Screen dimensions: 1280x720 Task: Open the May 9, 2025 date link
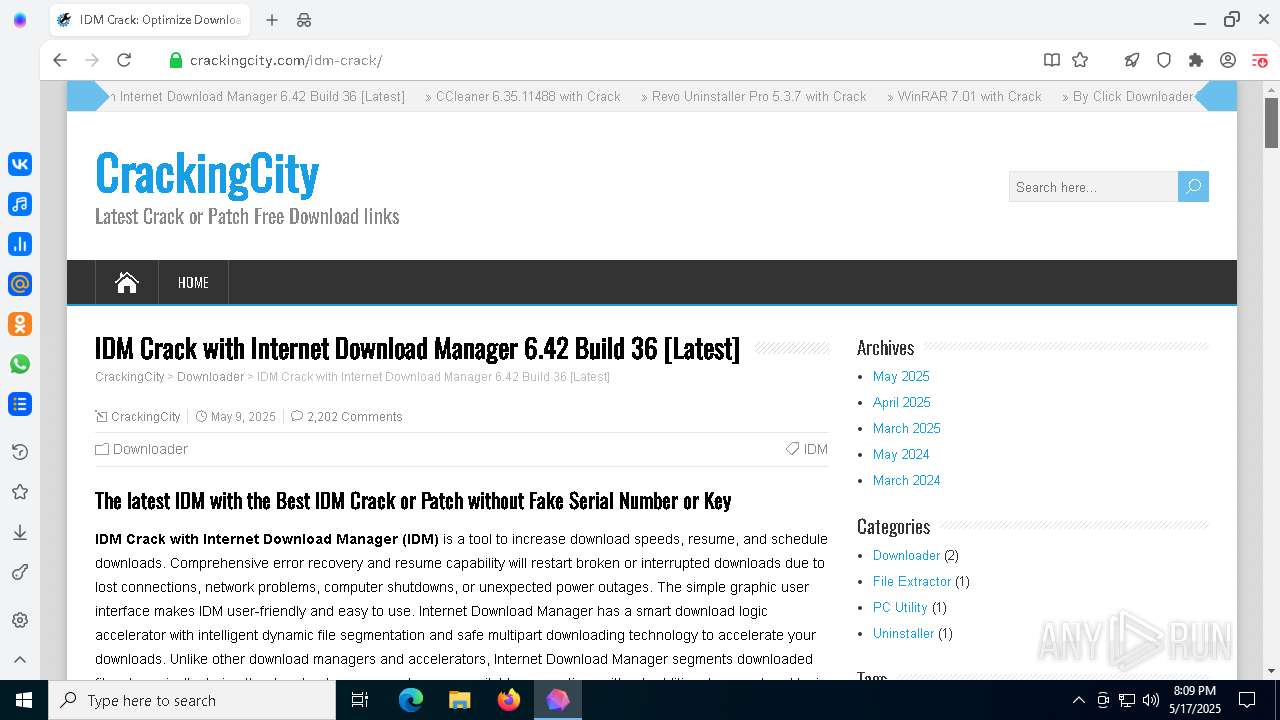(243, 417)
